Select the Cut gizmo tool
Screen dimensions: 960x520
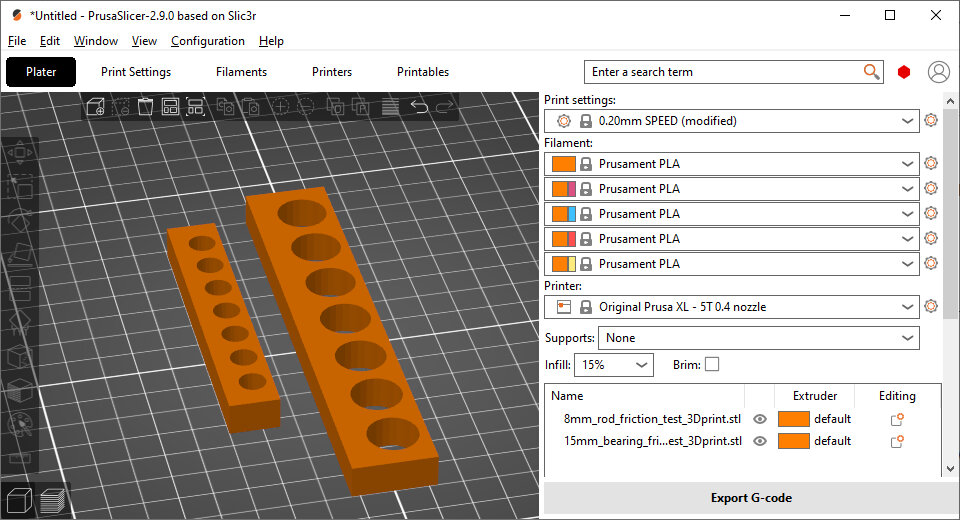(20, 288)
